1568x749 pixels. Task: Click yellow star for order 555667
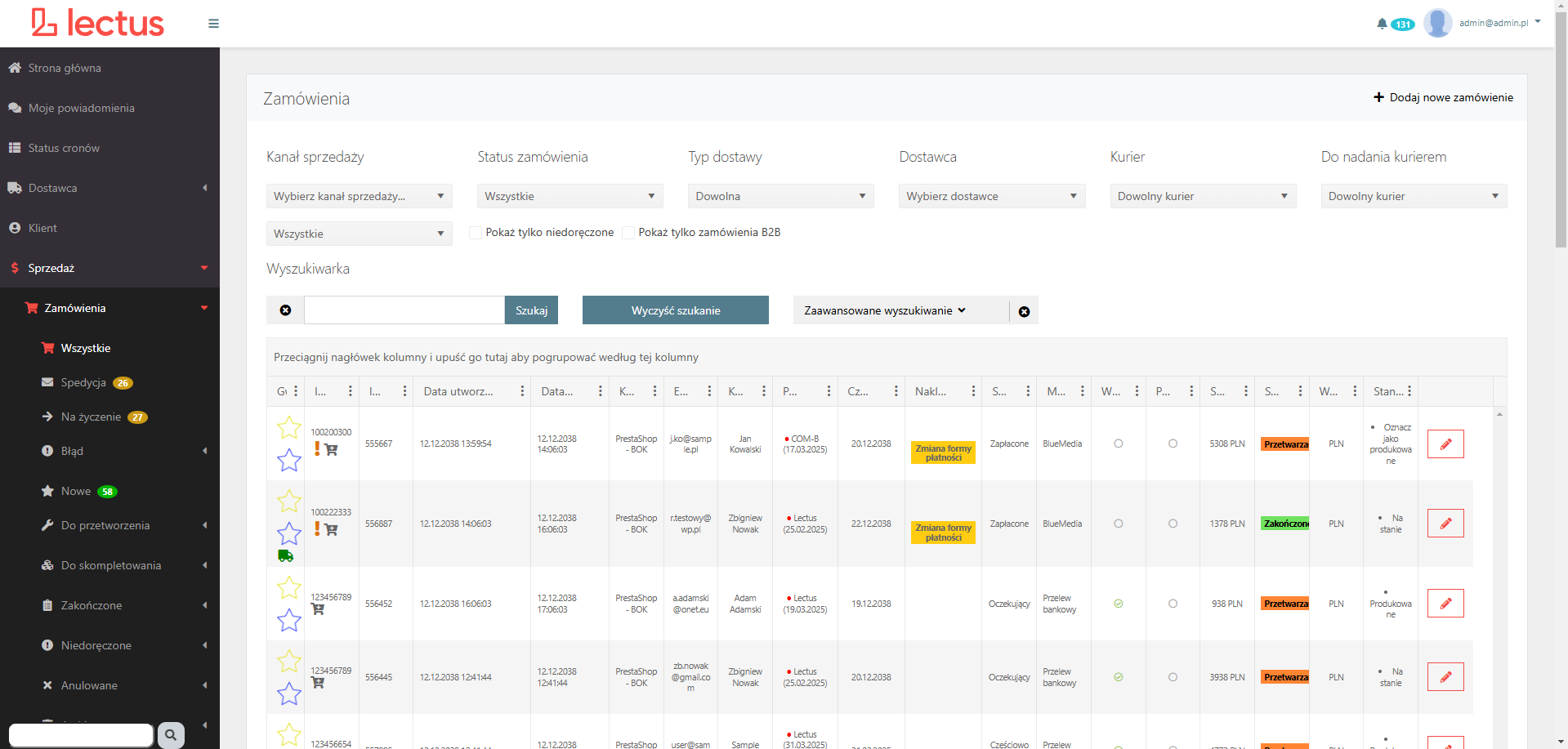[x=288, y=427]
